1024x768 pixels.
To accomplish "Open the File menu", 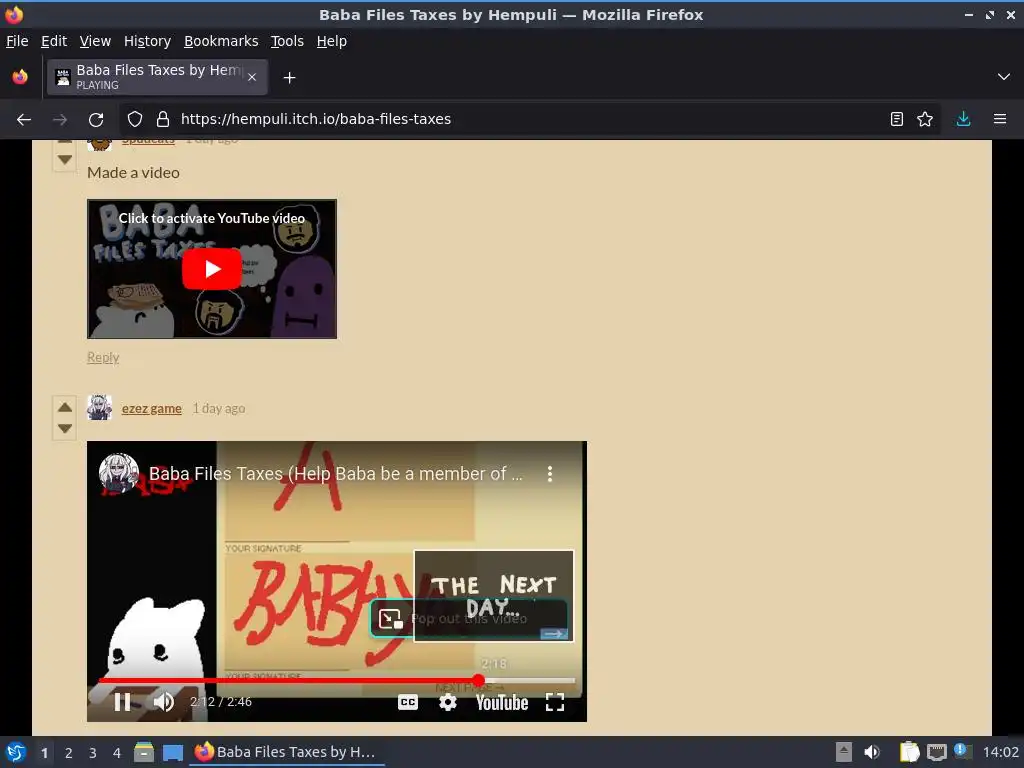I will [x=17, y=41].
